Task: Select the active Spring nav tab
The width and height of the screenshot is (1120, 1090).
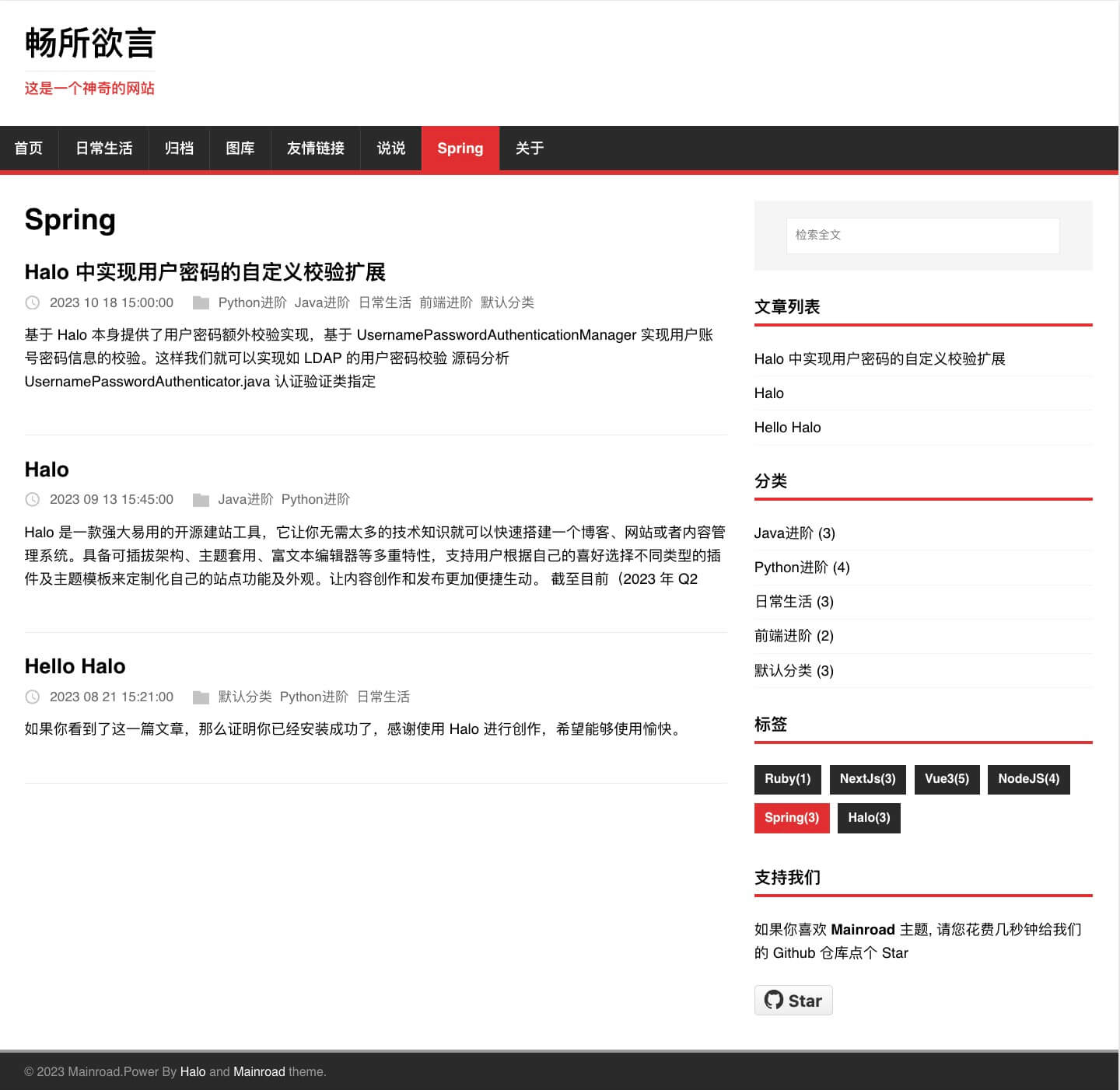Action: pos(460,148)
